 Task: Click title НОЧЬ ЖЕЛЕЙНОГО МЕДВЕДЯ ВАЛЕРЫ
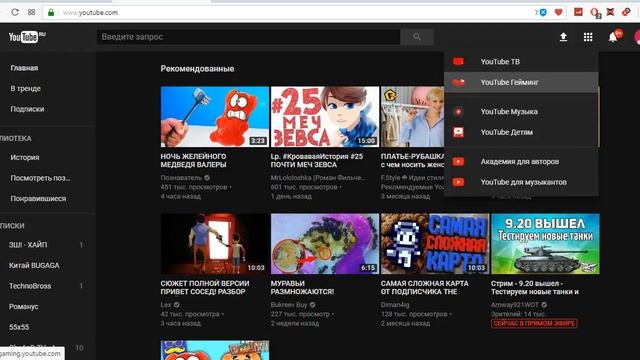click(x=193, y=160)
